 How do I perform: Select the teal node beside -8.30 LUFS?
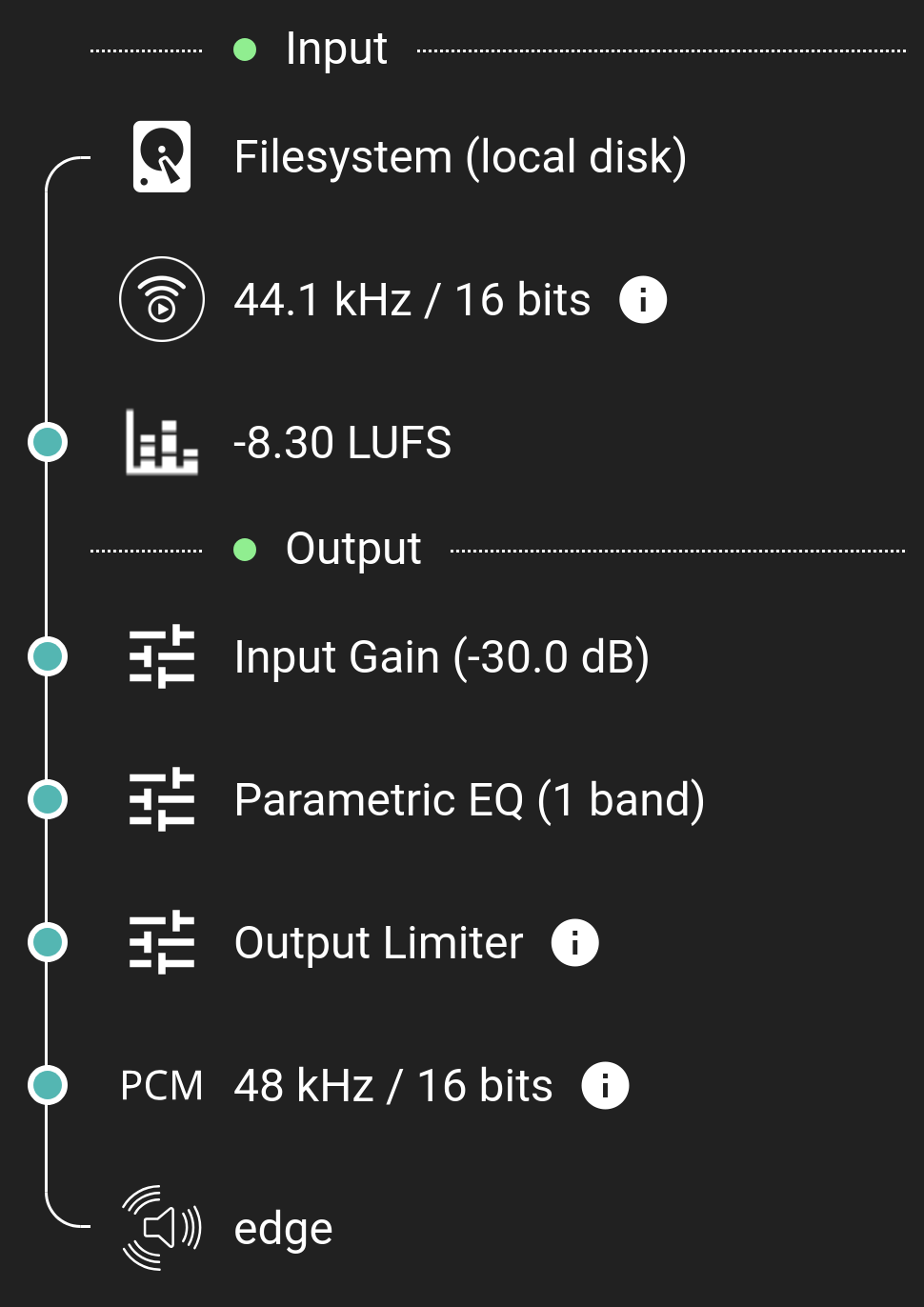coord(47,442)
